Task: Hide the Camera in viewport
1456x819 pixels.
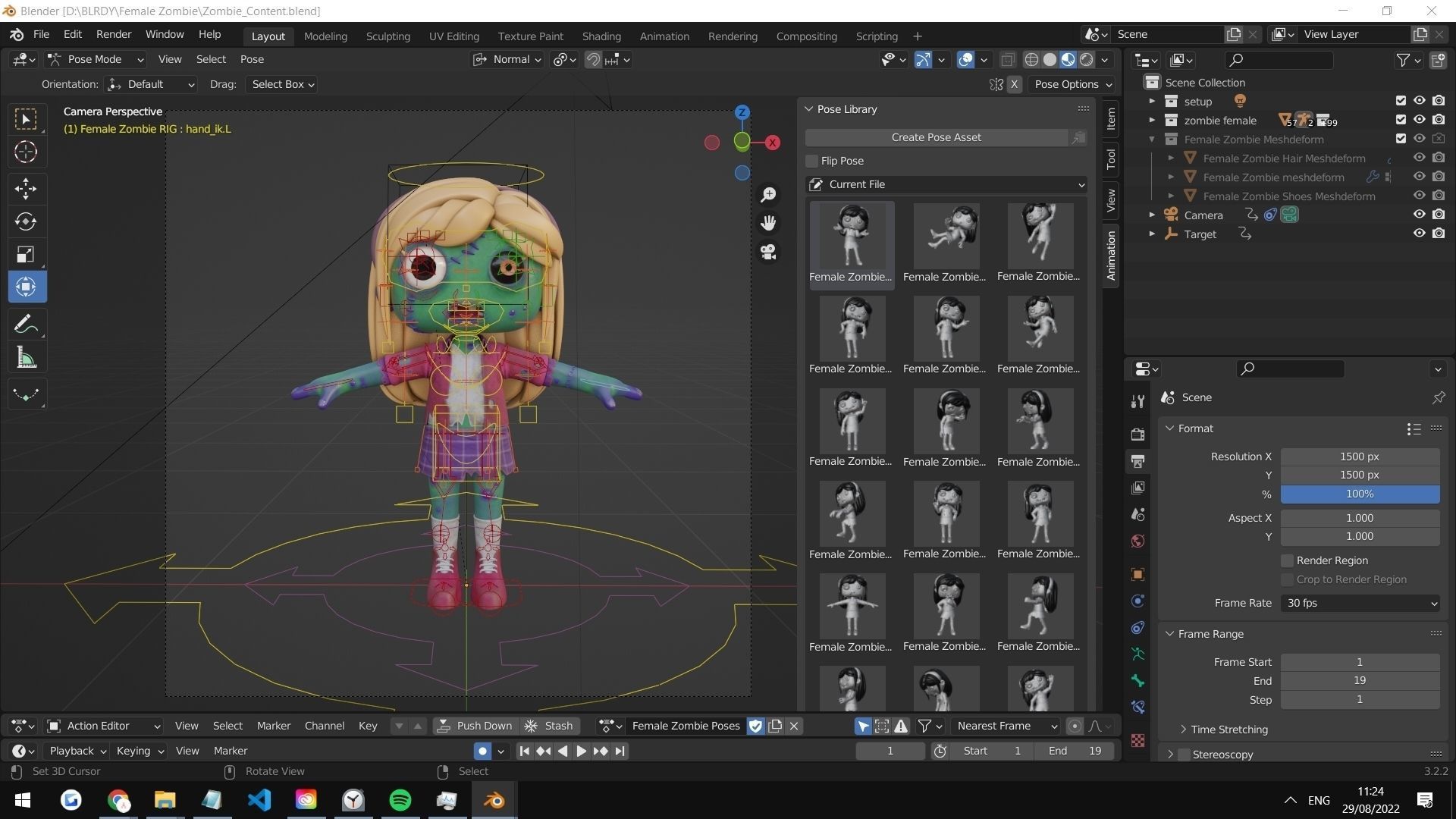Action: point(1419,215)
